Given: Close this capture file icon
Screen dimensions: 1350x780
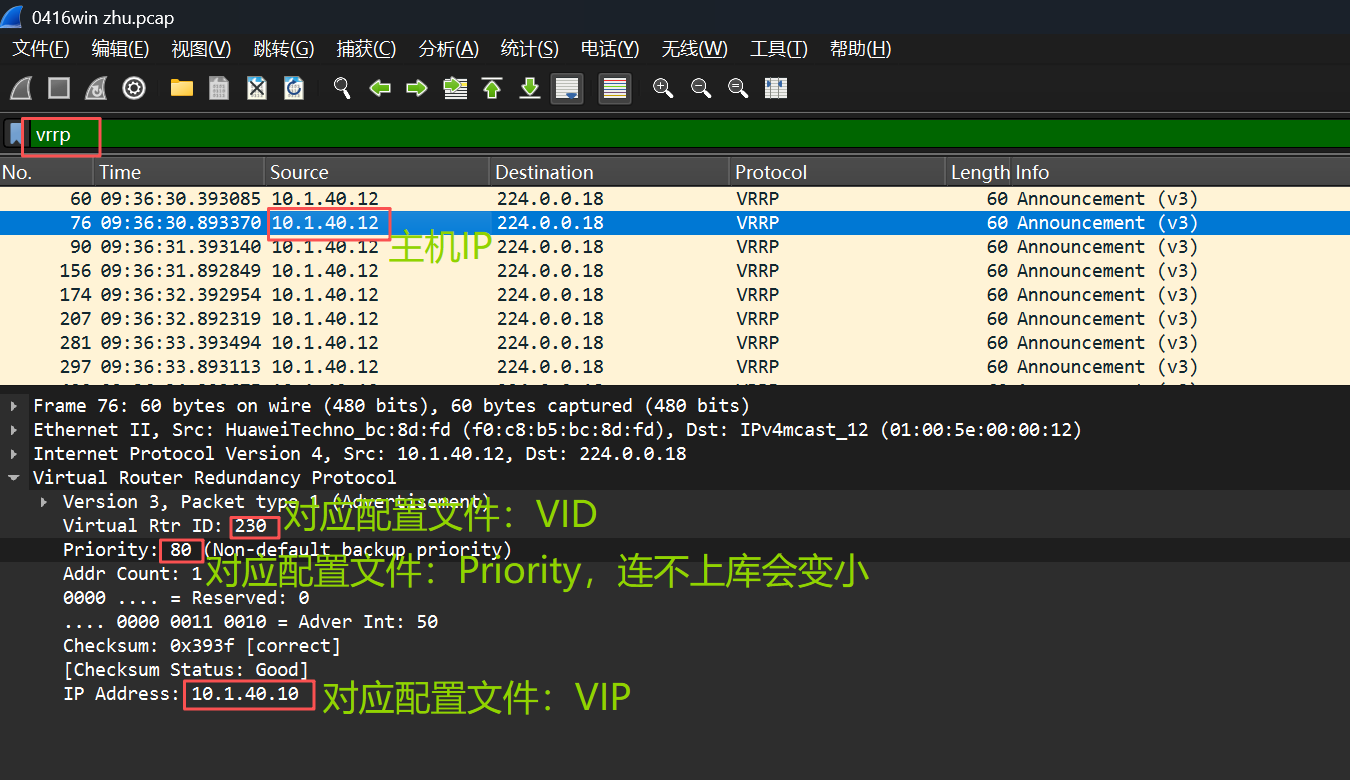Looking at the screenshot, I should [257, 88].
